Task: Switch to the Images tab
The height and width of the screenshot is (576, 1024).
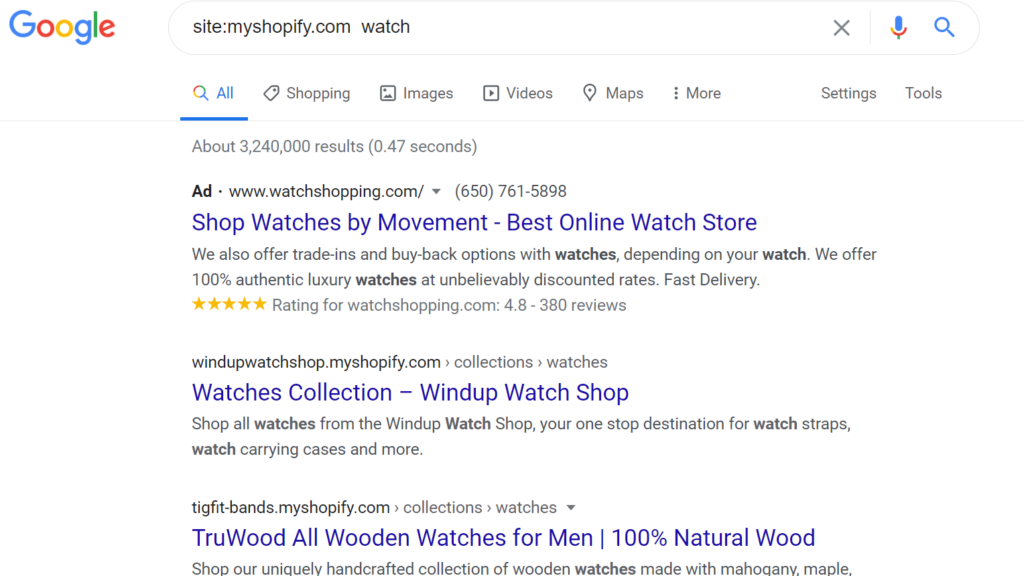Action: pos(416,93)
